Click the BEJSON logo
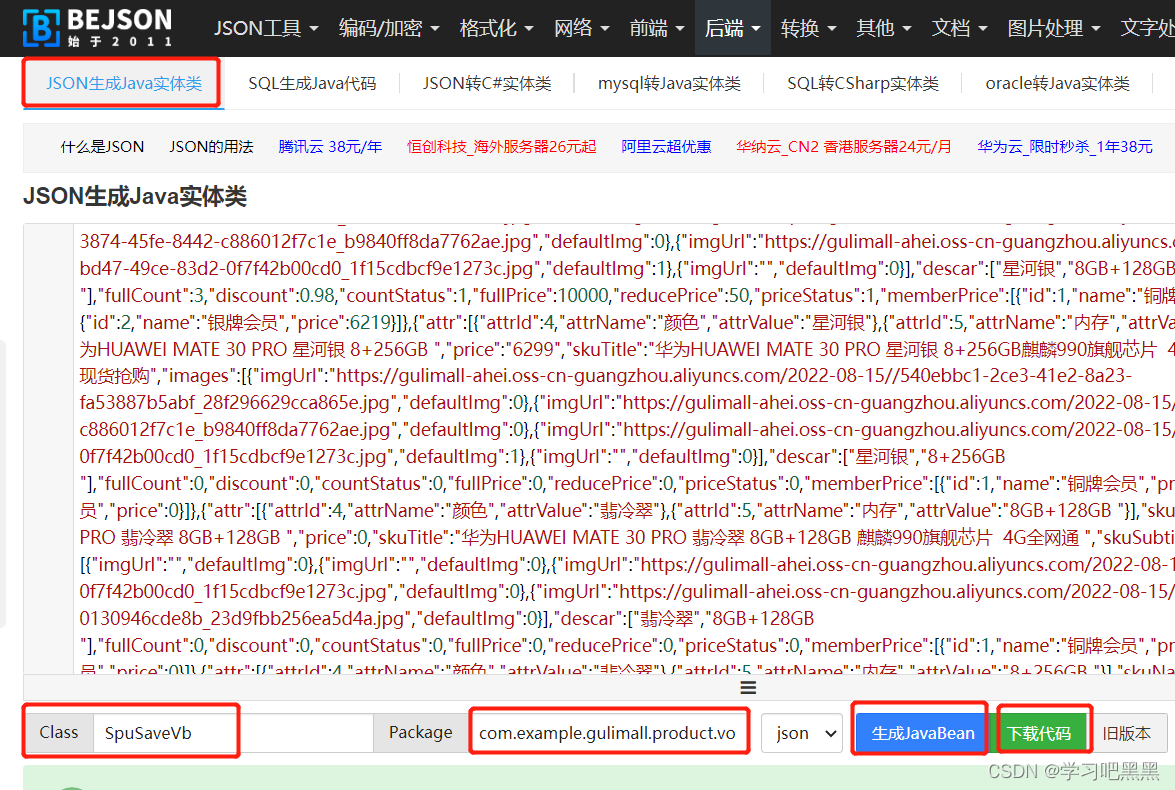This screenshot has height=790, width=1175. tap(97, 28)
